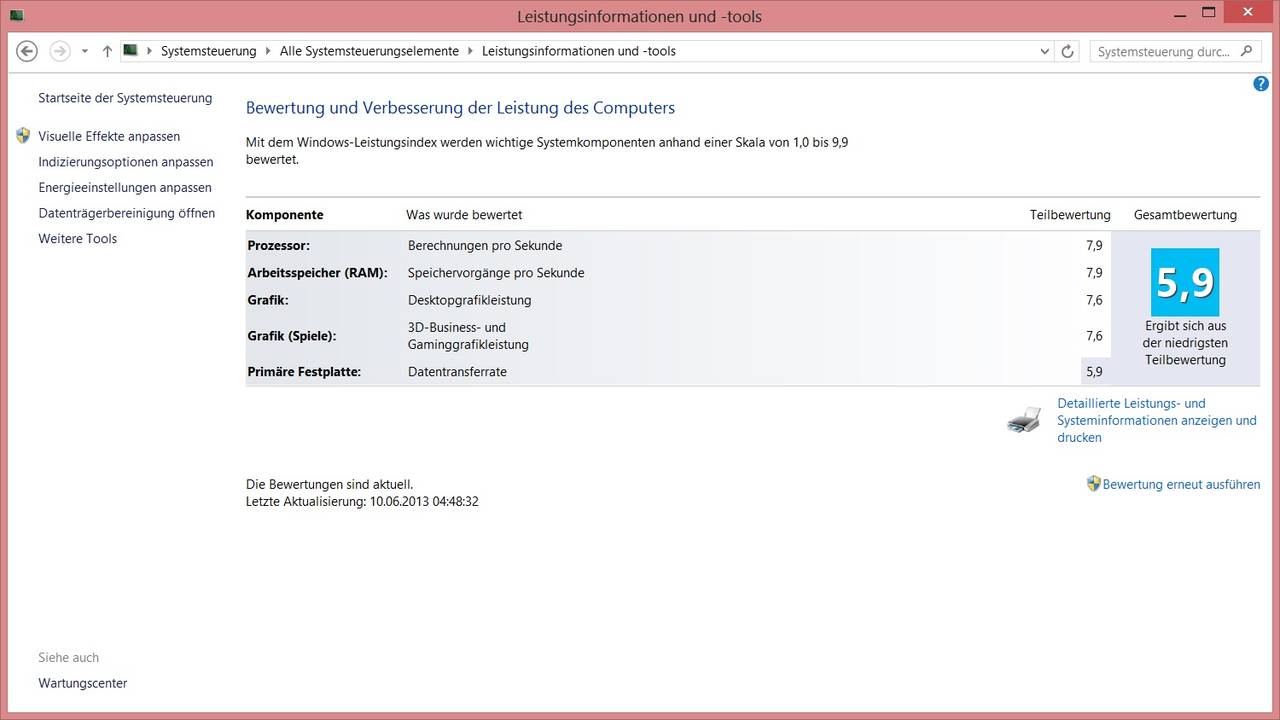Open Indizierungsoptionen anpassen
The height and width of the screenshot is (720, 1280).
tap(126, 162)
